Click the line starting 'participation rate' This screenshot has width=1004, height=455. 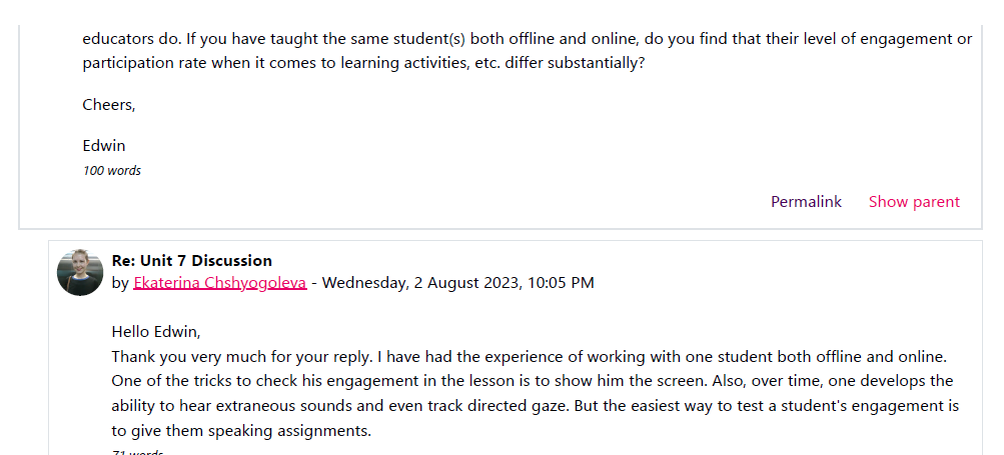tap(300, 63)
